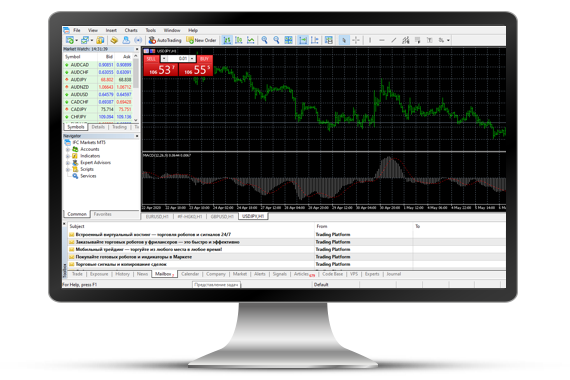Open dropdown arrow next to New Chart
The width and height of the screenshot is (570, 380).
pyautogui.click(x=76, y=40)
